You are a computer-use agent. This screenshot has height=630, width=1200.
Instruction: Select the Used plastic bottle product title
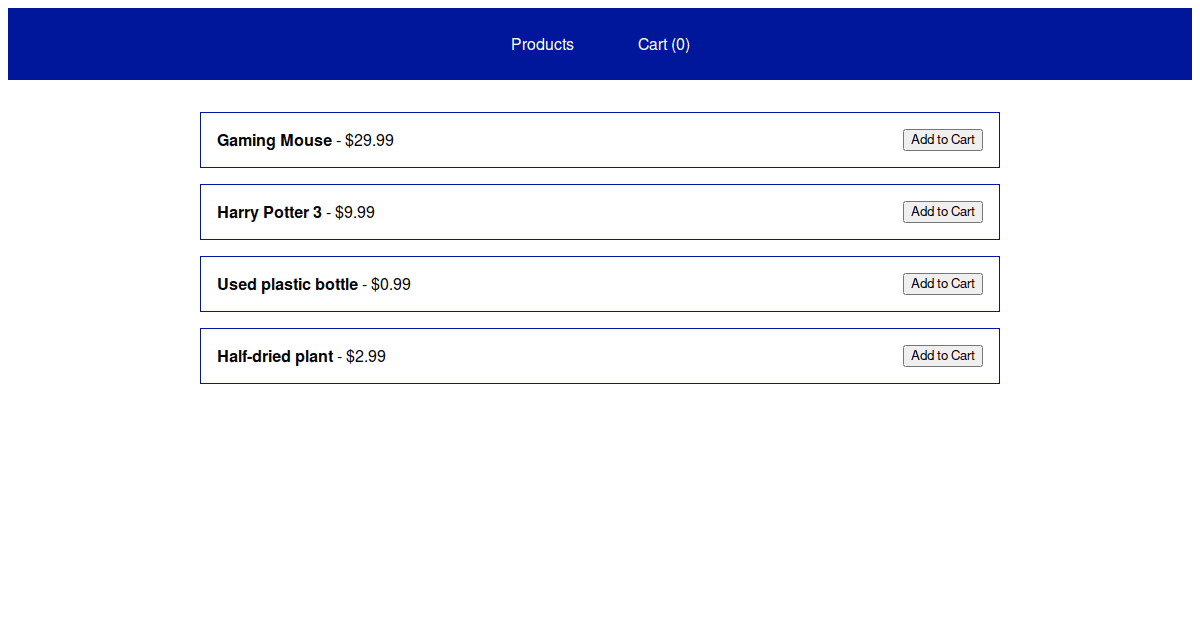click(x=288, y=284)
